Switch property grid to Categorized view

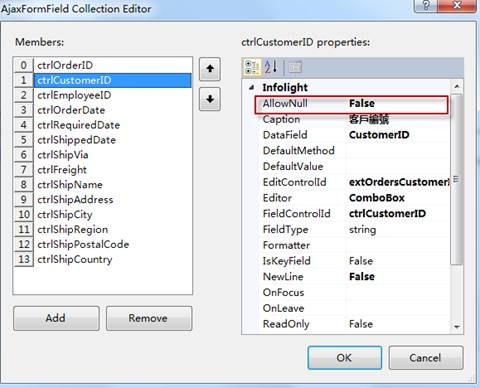tap(252, 67)
